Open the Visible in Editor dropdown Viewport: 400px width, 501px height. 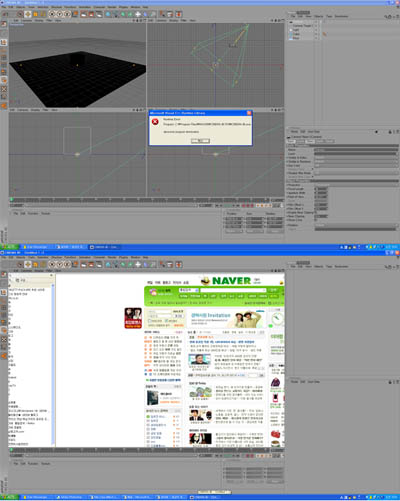click(x=356, y=158)
